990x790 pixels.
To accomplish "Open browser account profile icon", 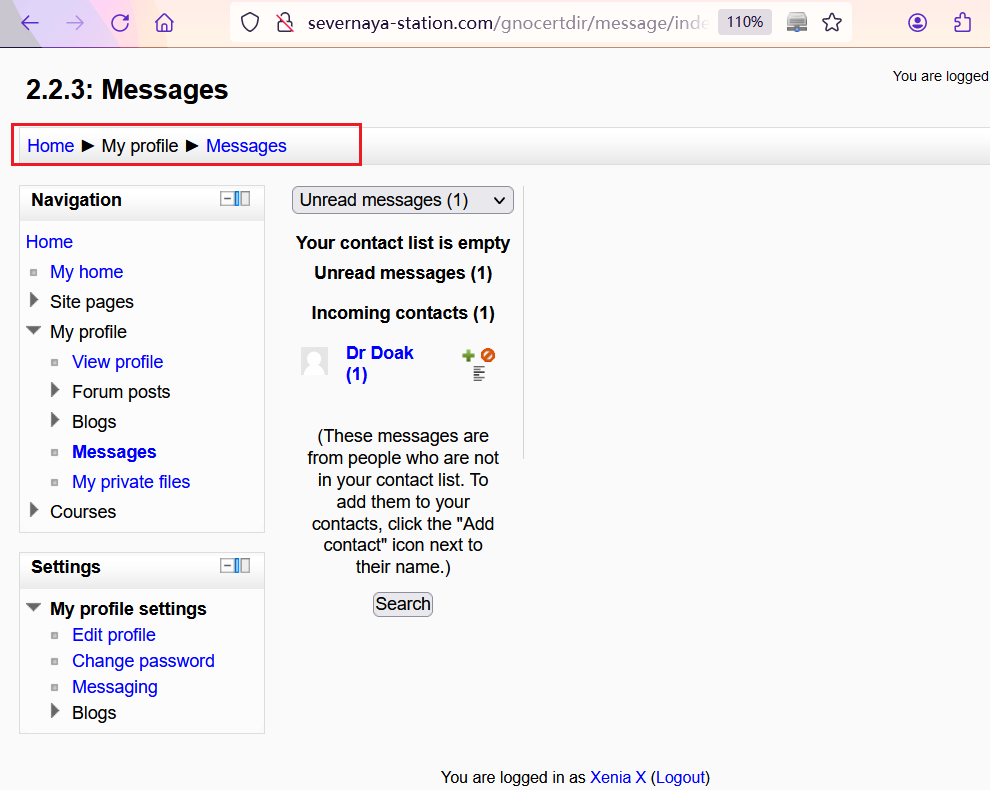I will [917, 23].
